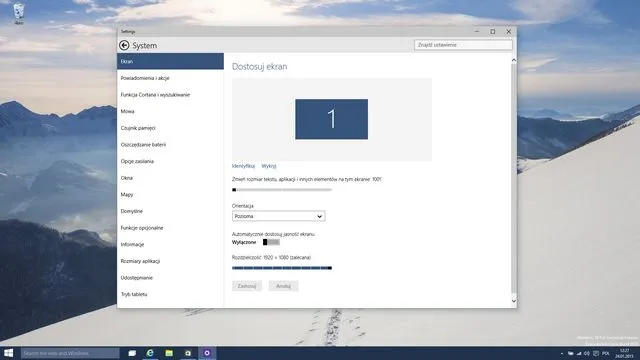The height and width of the screenshot is (360, 640).
Task: Select the Ekran category
Action: coord(170,61)
